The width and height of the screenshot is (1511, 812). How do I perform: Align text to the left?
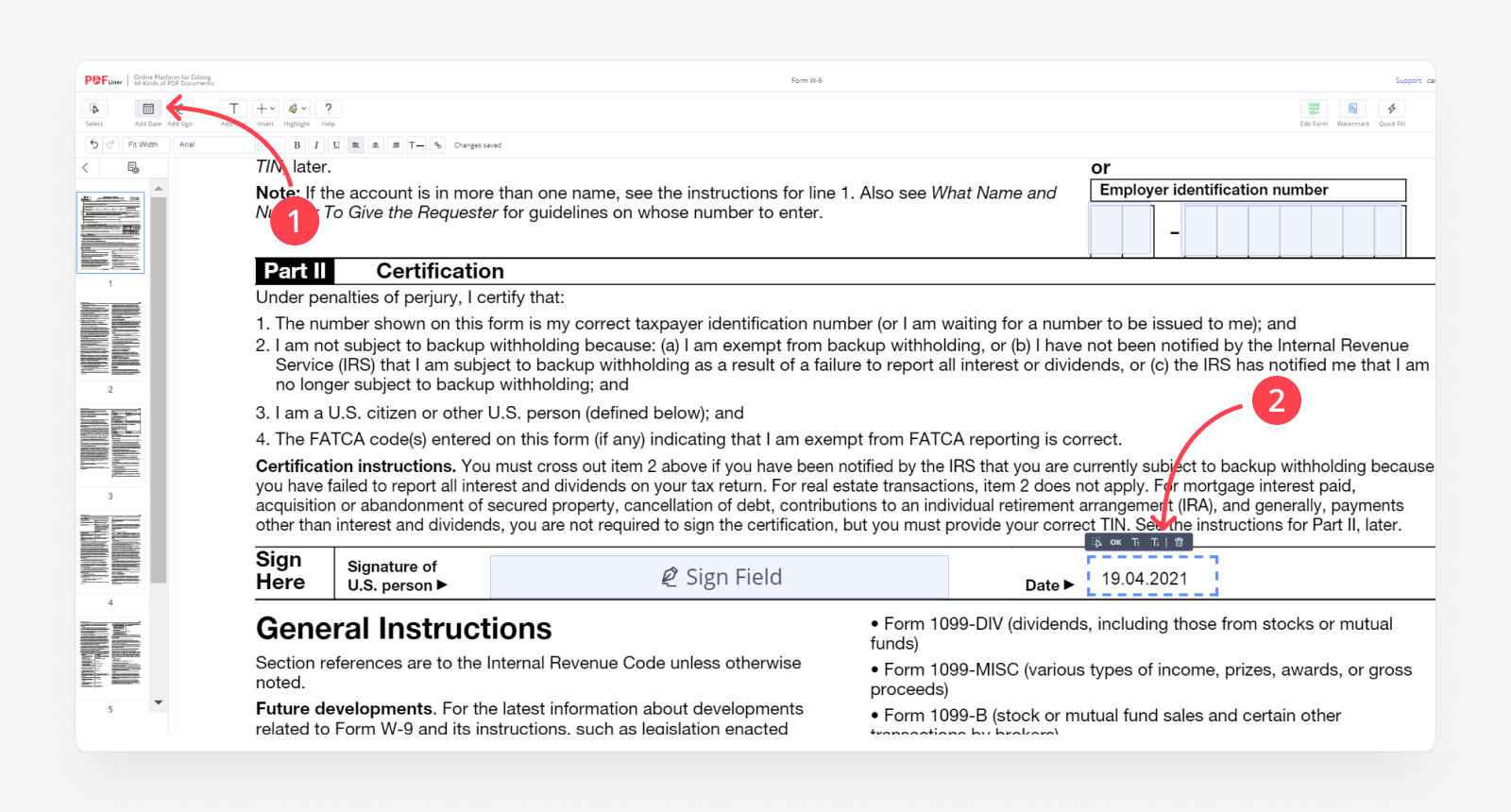(x=356, y=144)
